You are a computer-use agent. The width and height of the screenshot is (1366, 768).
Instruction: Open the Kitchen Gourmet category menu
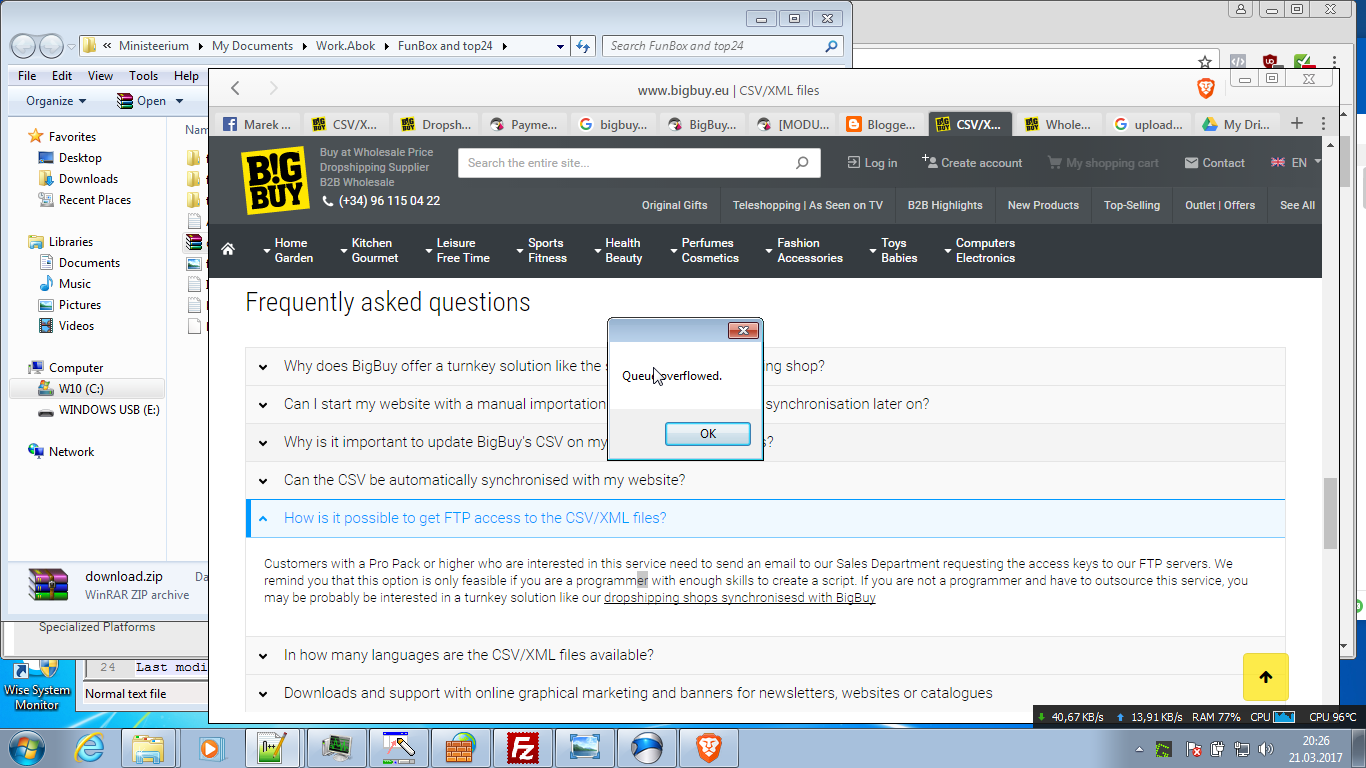(x=370, y=250)
